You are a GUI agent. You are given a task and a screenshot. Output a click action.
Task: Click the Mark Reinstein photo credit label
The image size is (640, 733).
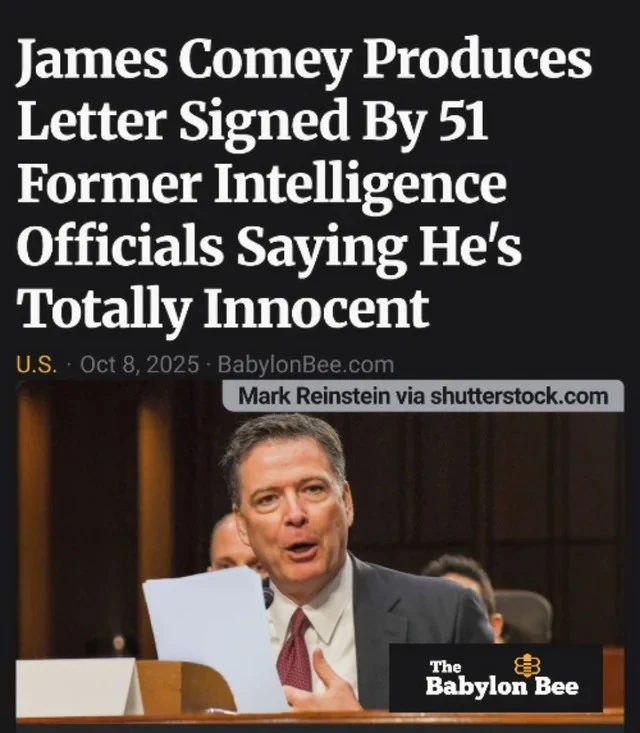(423, 396)
